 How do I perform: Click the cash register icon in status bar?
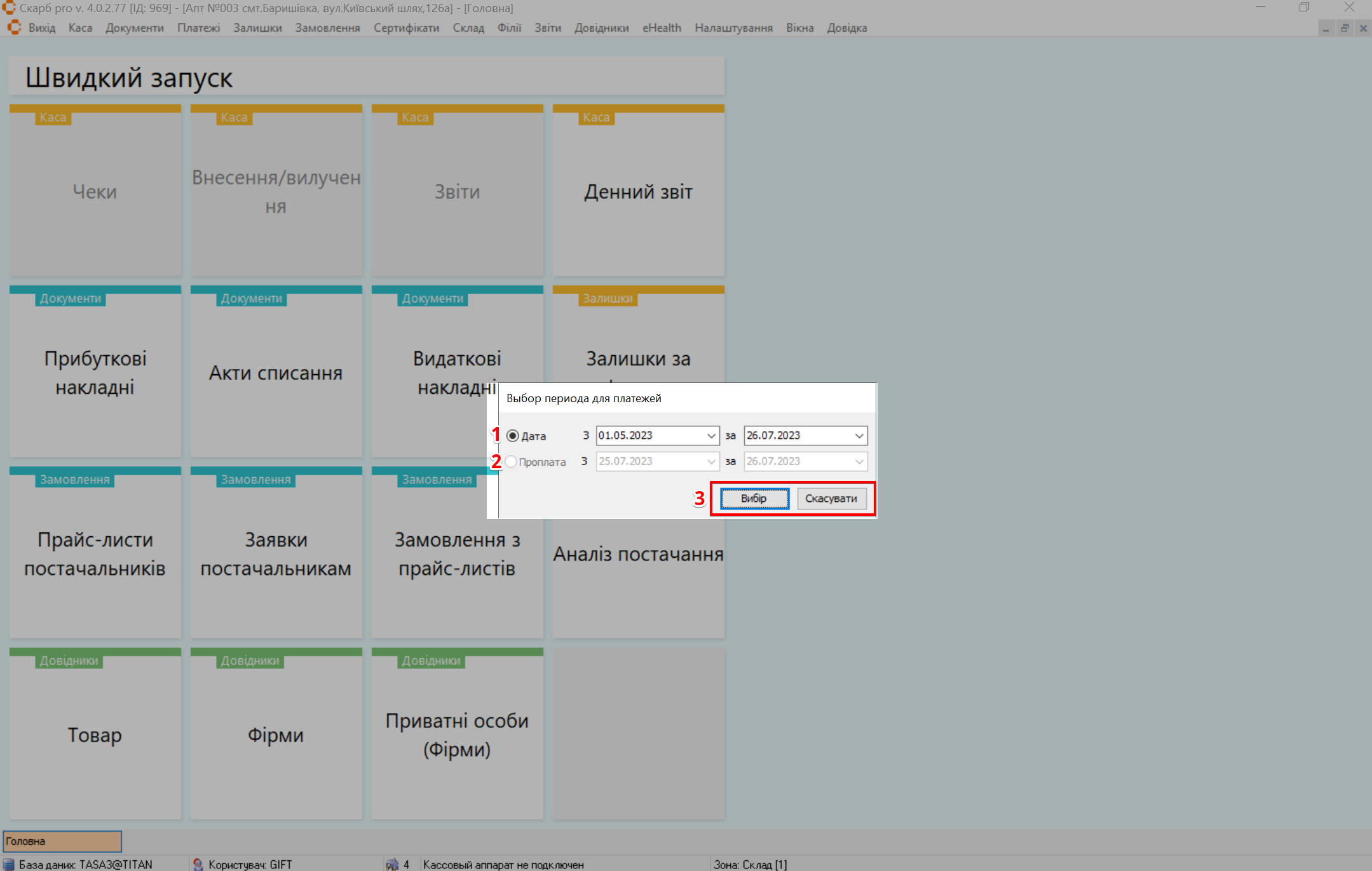coord(392,864)
